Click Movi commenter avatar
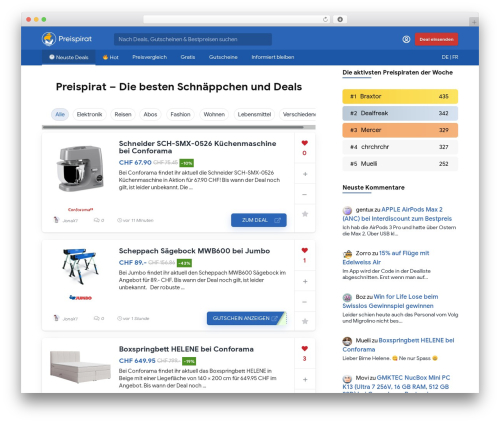 [x=347, y=379]
